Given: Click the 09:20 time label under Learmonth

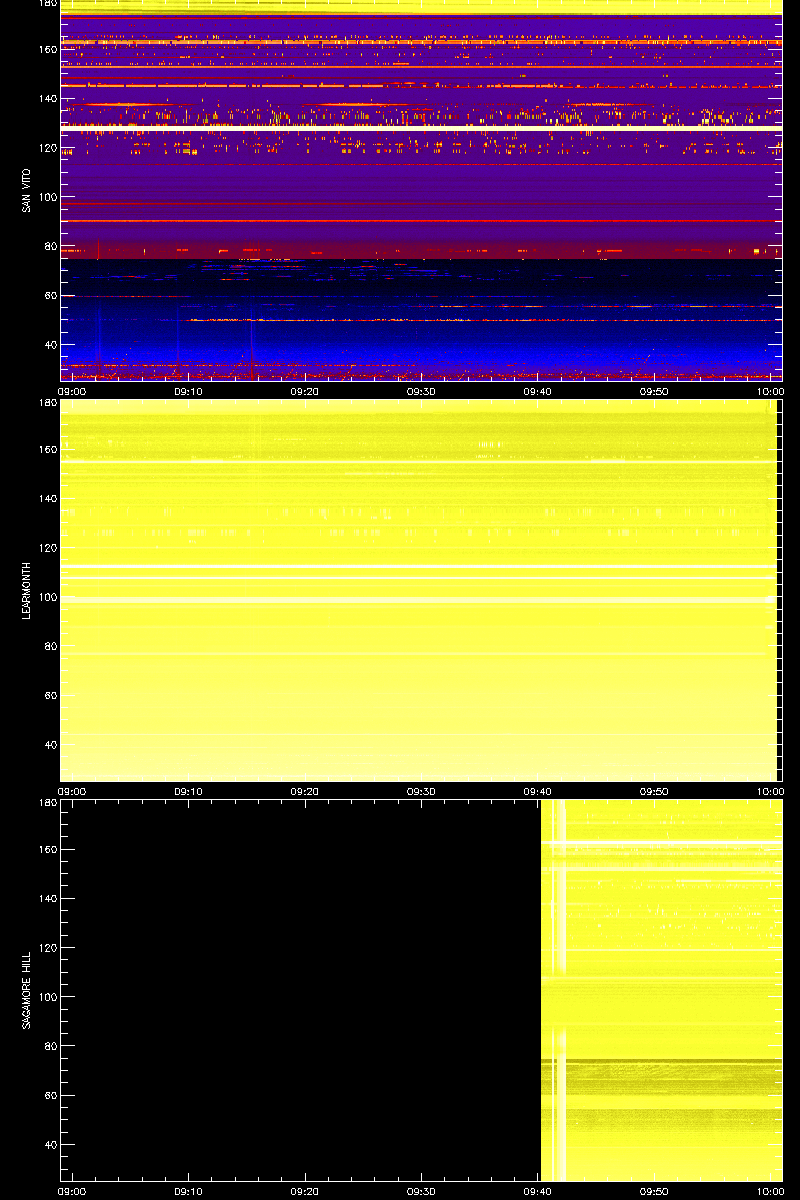Looking at the screenshot, I should [x=305, y=792].
